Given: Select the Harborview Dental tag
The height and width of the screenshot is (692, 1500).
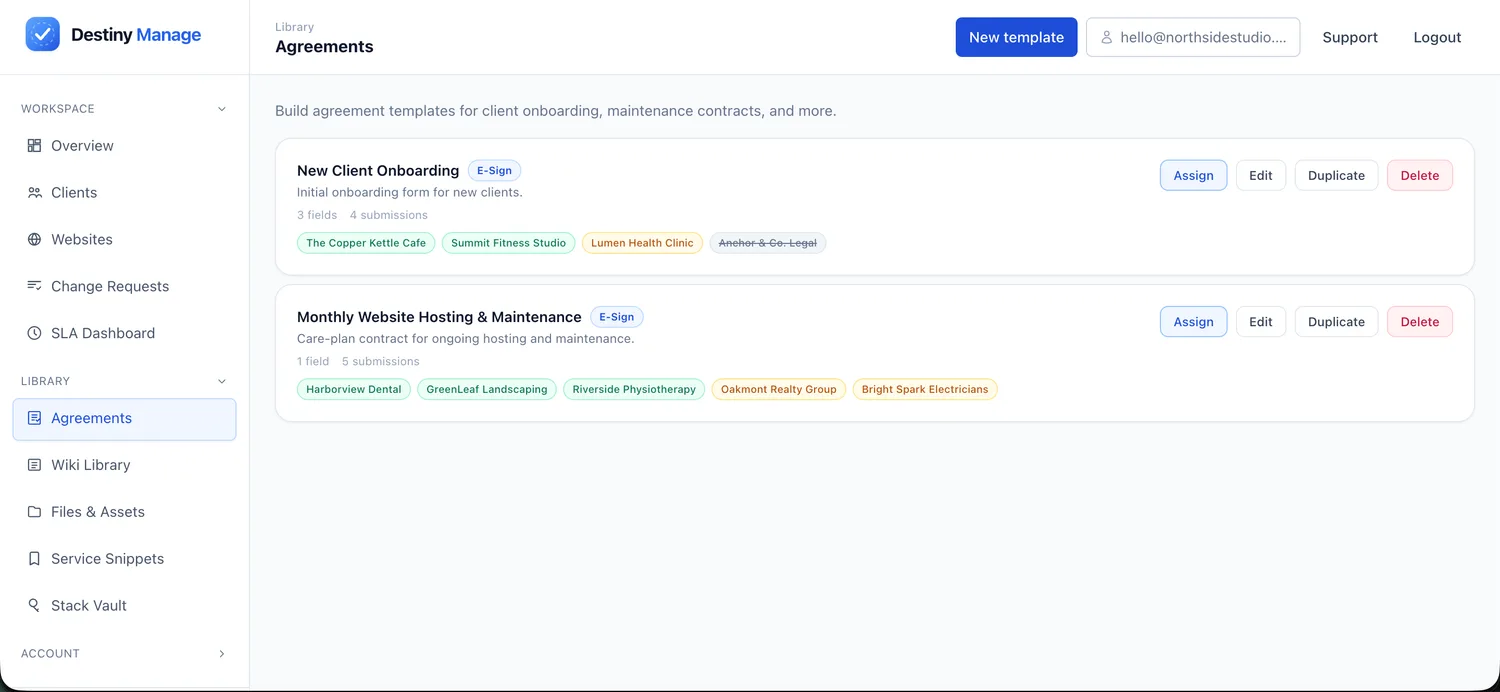Looking at the screenshot, I should [x=354, y=389].
